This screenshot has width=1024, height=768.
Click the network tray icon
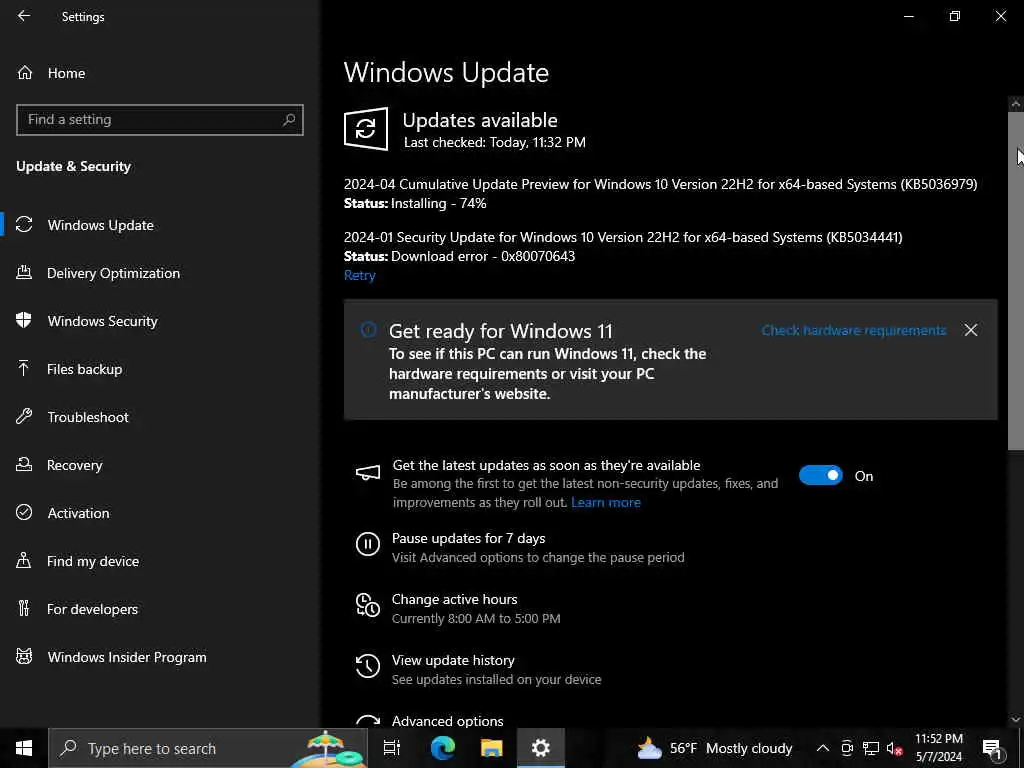(x=871, y=748)
